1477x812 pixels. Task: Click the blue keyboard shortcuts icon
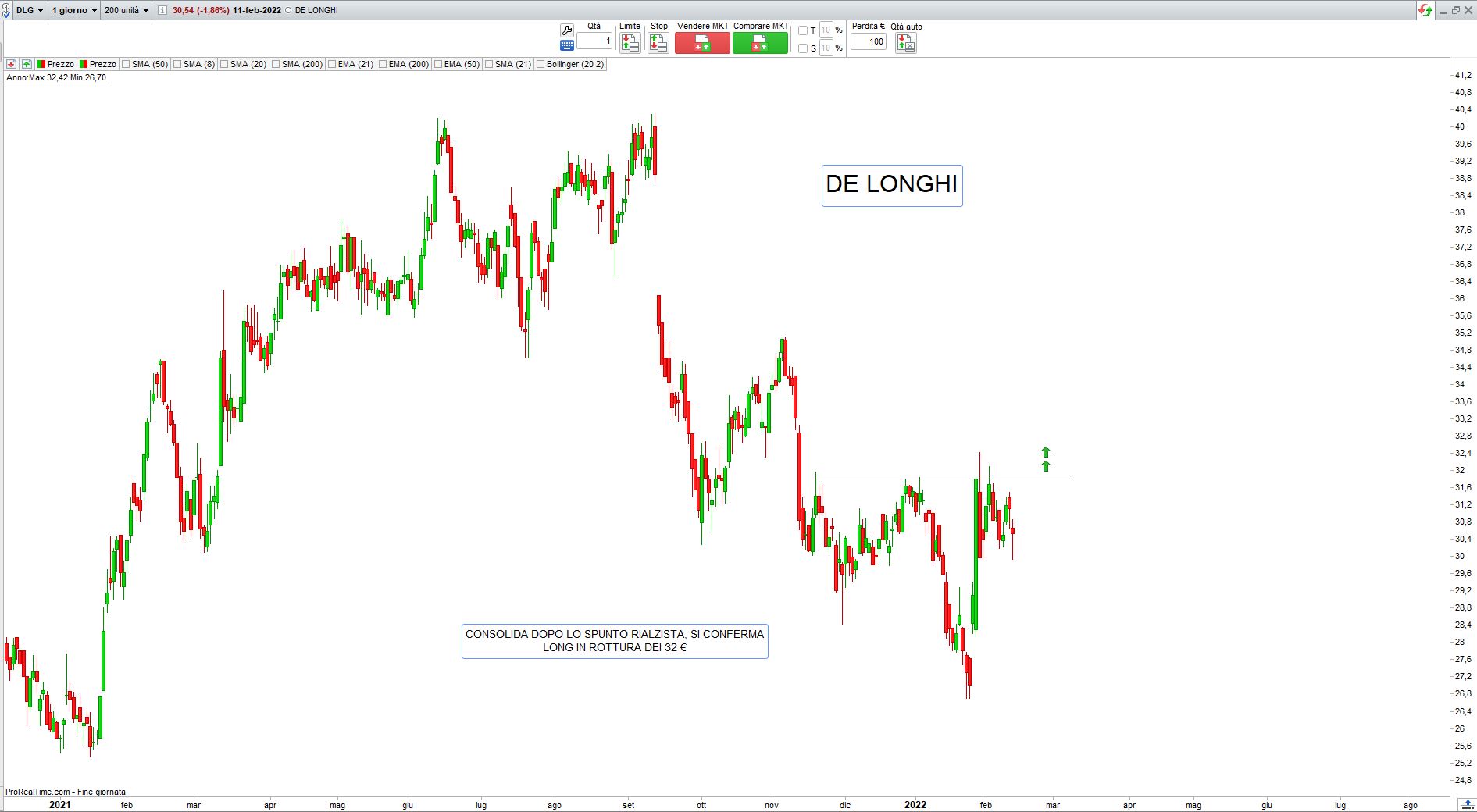567,45
